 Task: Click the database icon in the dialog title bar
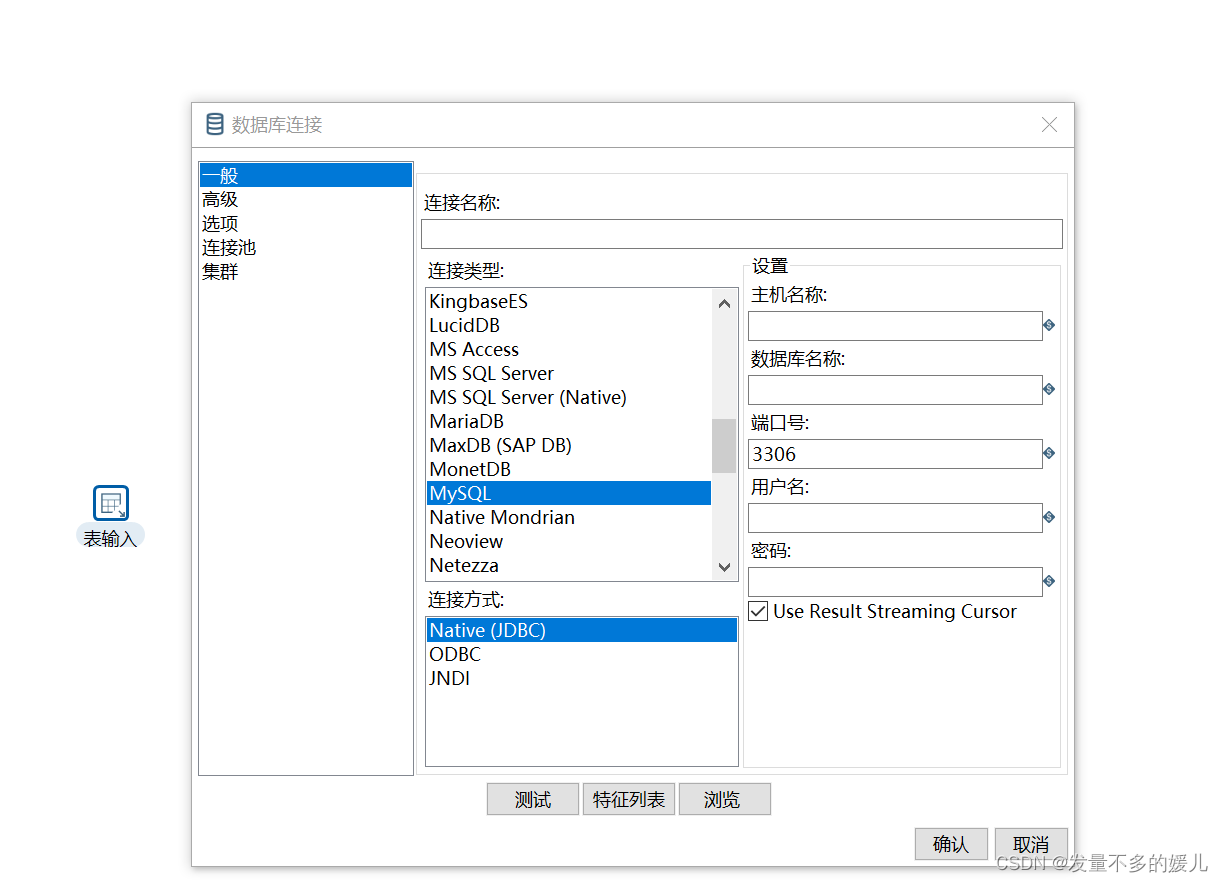click(214, 123)
